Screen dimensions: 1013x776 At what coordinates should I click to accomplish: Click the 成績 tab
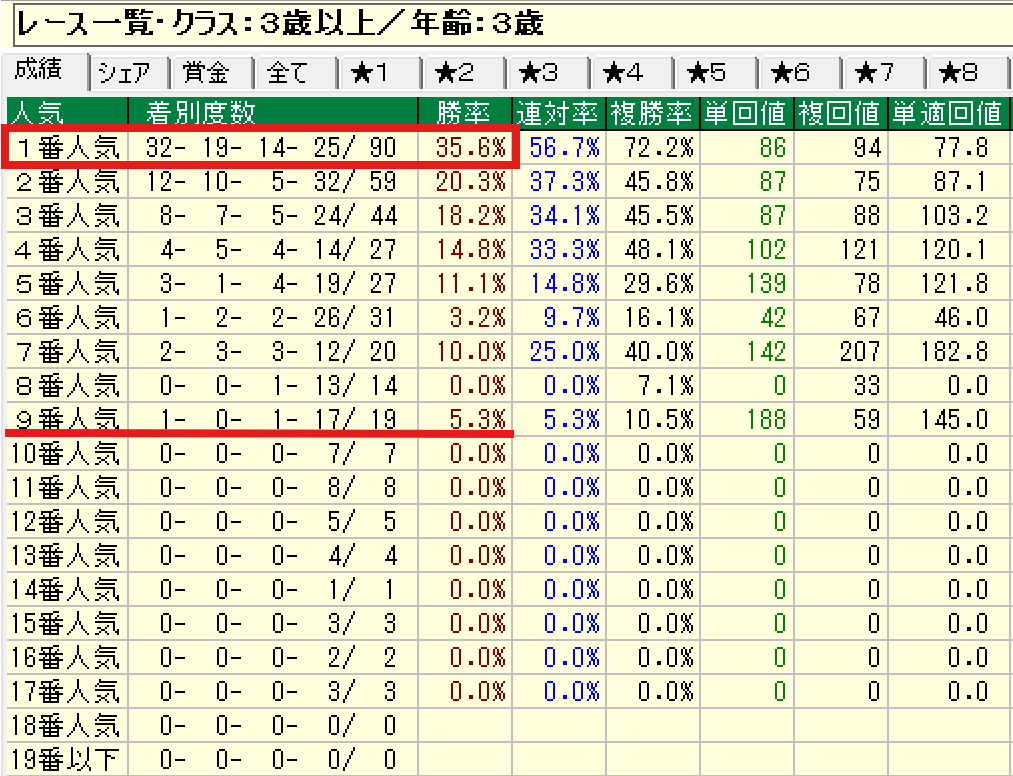point(42,70)
